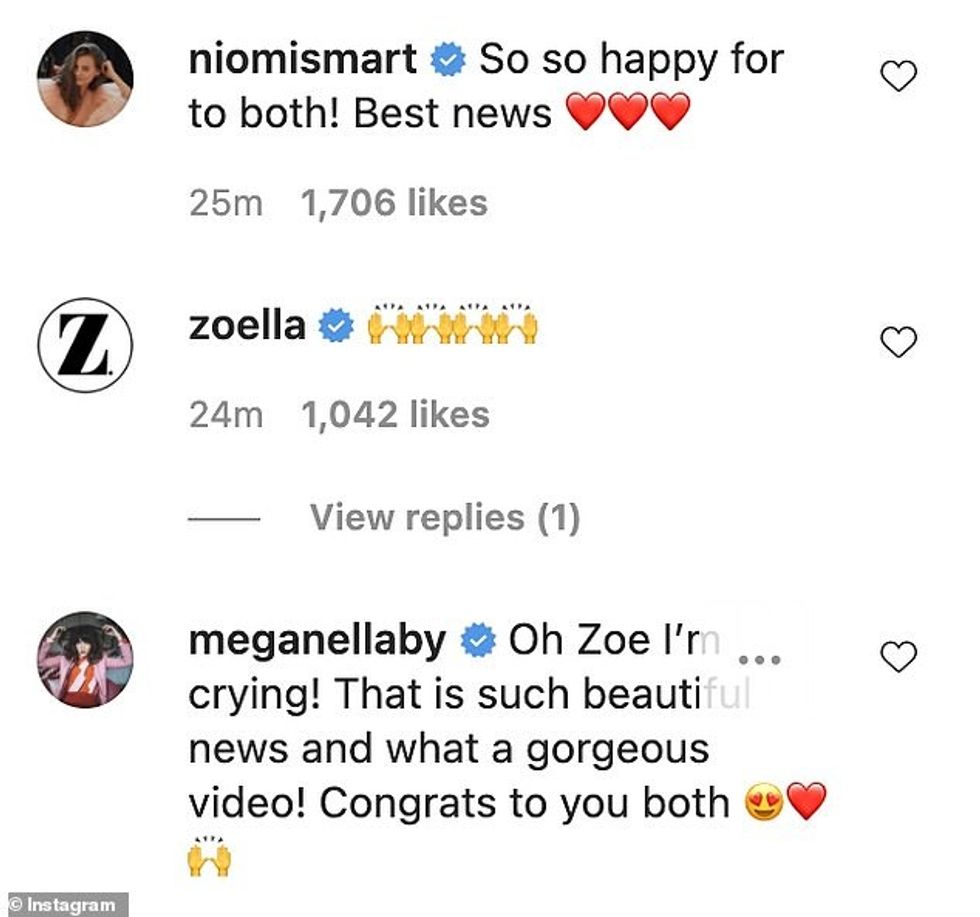Like meganellaby's comment using the heart icon
This screenshot has height=917, width=980.
pyautogui.click(x=897, y=656)
